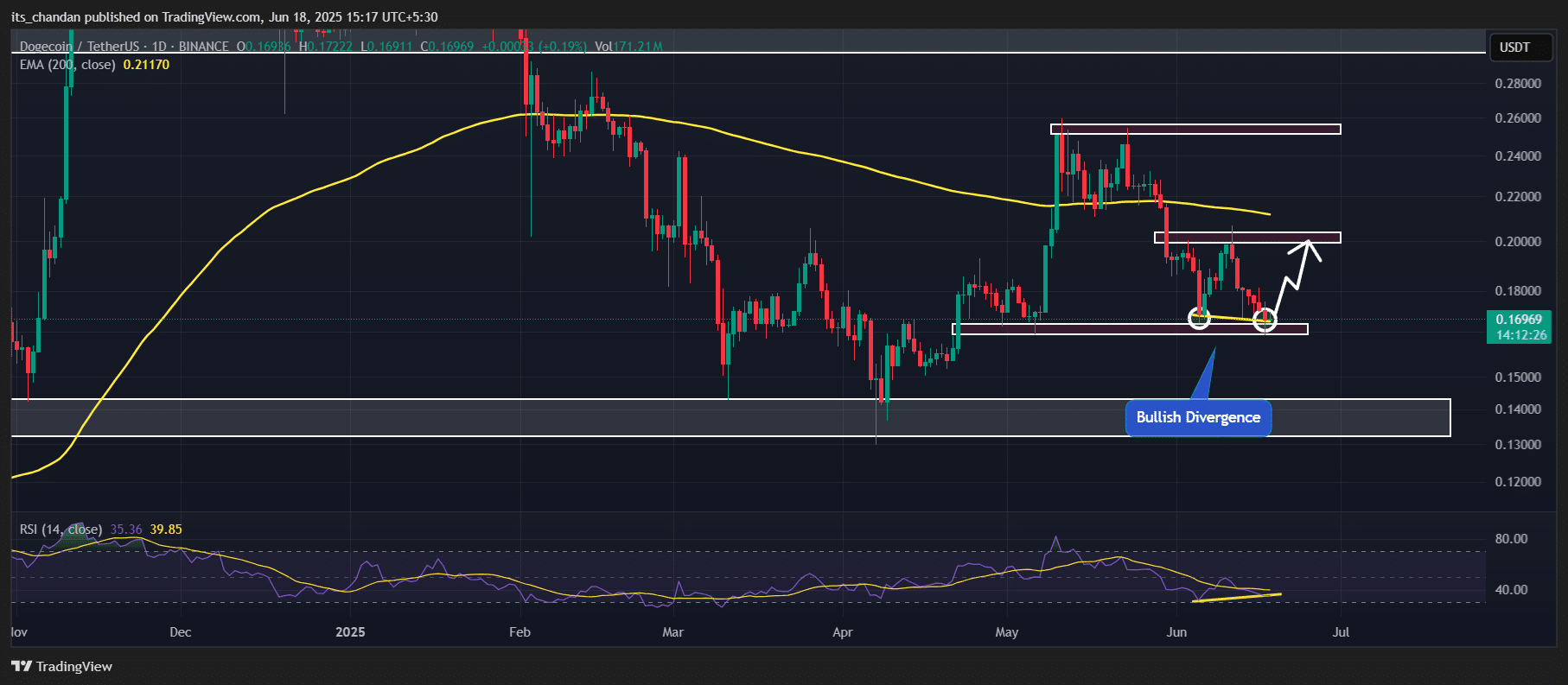
Task: Select the yellow RSI divergence trendline
Action: [1236, 597]
